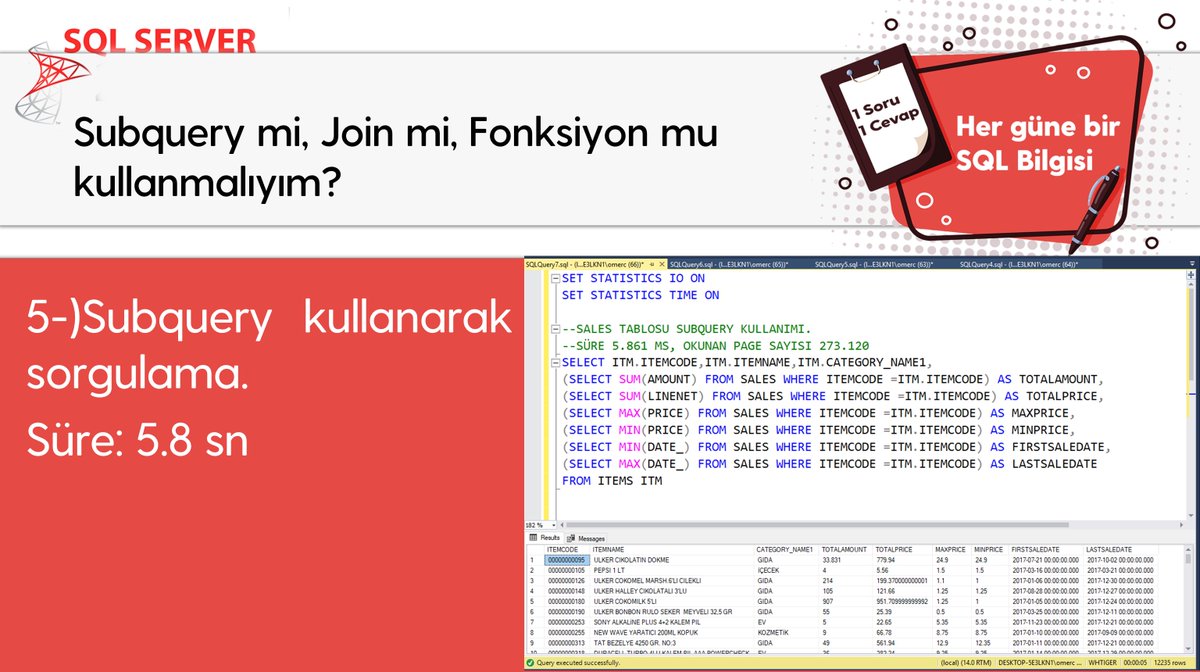Open the SQLQuery6.sql query tab
This screenshot has height=672, width=1200.
[729, 265]
